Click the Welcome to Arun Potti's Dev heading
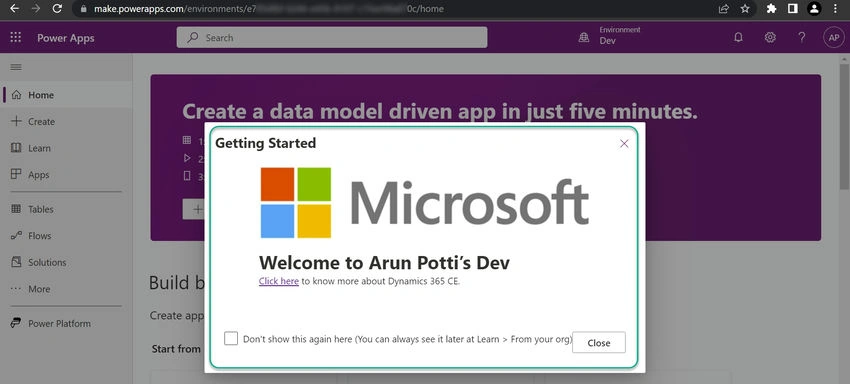The width and height of the screenshot is (850, 384). click(x=384, y=263)
